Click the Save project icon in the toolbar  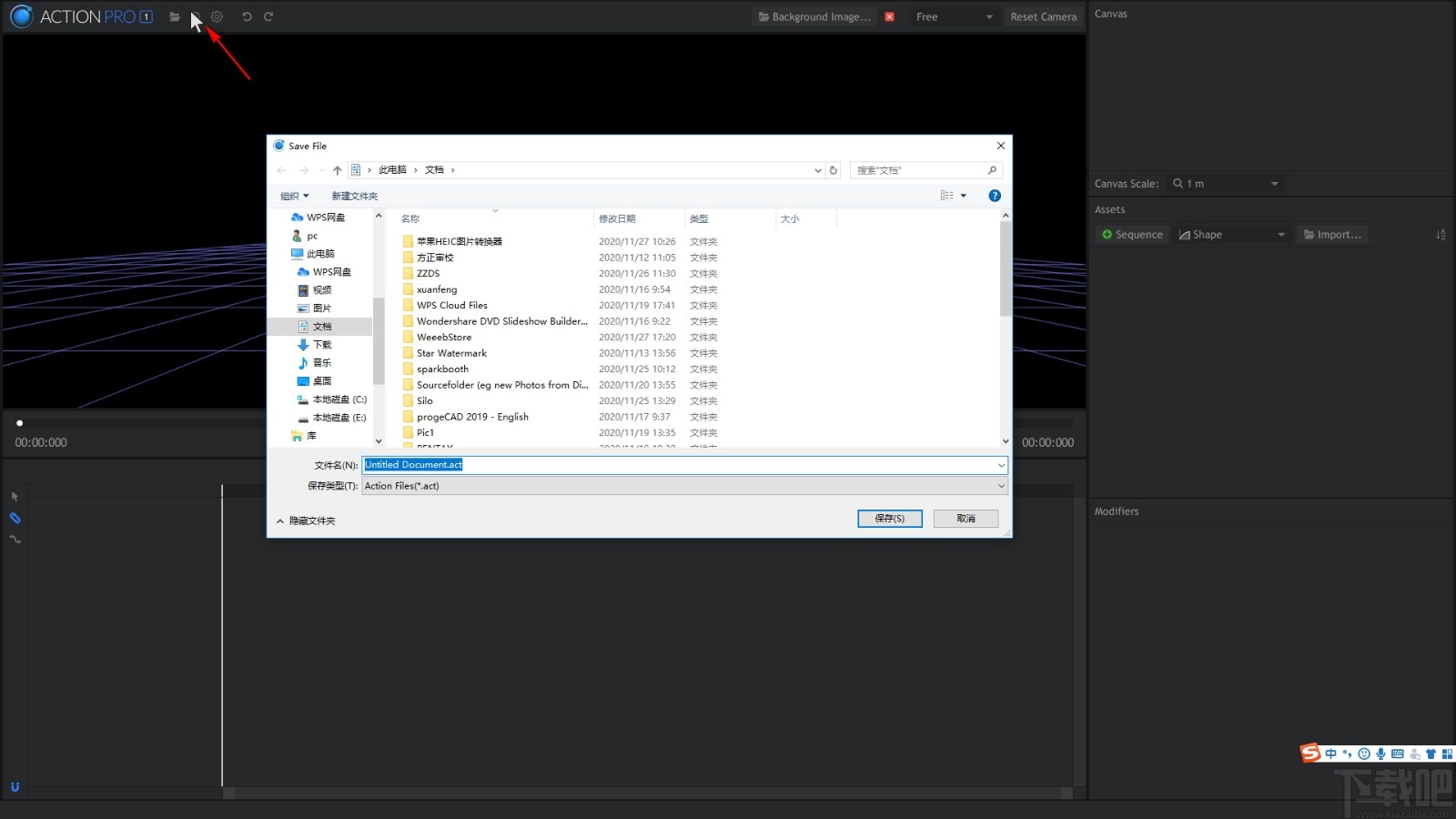[196, 16]
